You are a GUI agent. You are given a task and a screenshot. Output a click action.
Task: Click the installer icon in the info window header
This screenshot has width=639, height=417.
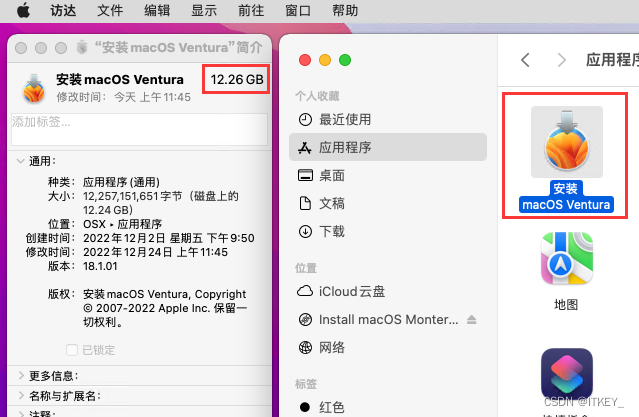click(x=34, y=88)
